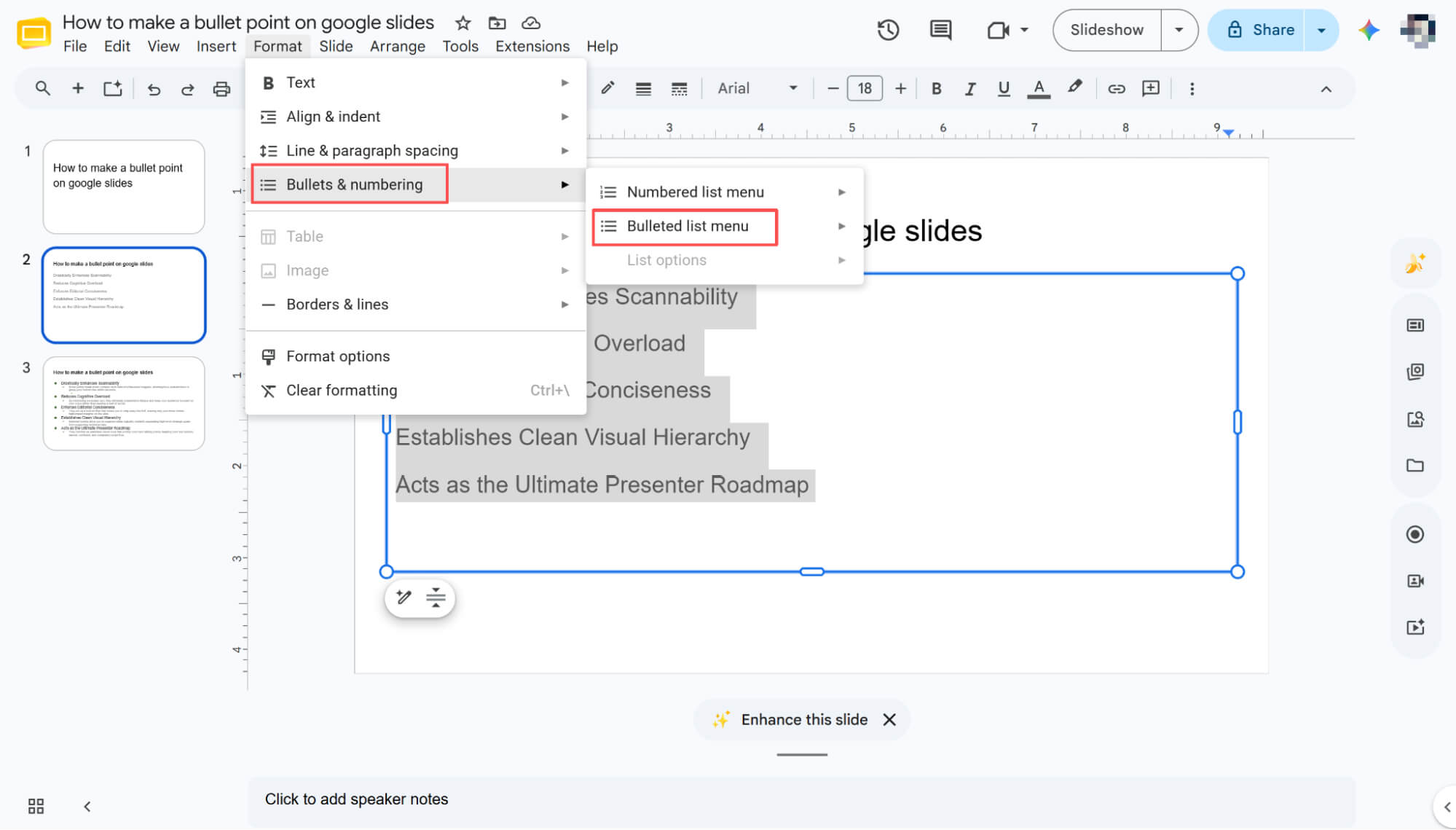Add a new slide with the toolbar plus
Screen dimensions: 1456x830
click(x=78, y=89)
